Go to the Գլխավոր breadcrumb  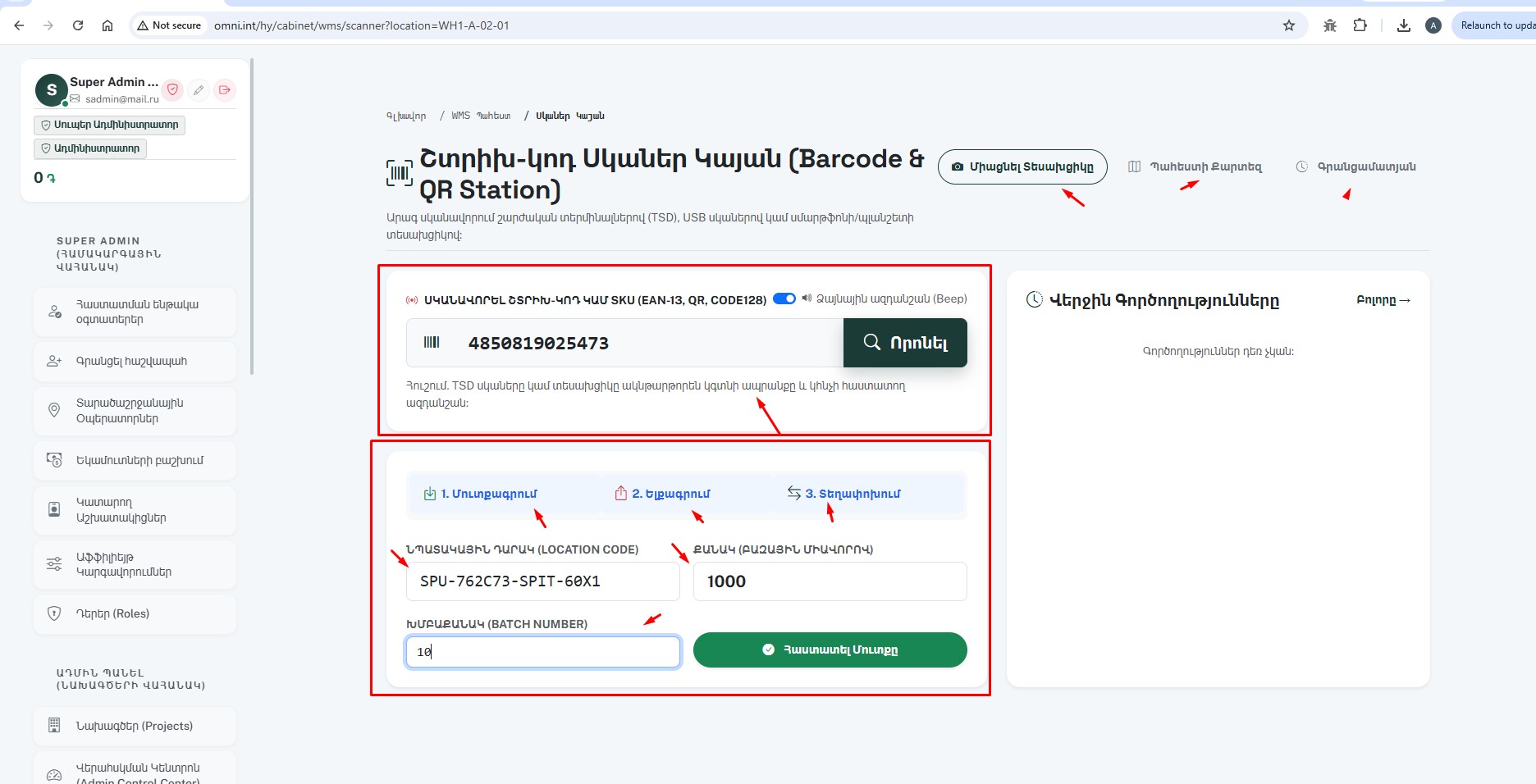coord(406,116)
